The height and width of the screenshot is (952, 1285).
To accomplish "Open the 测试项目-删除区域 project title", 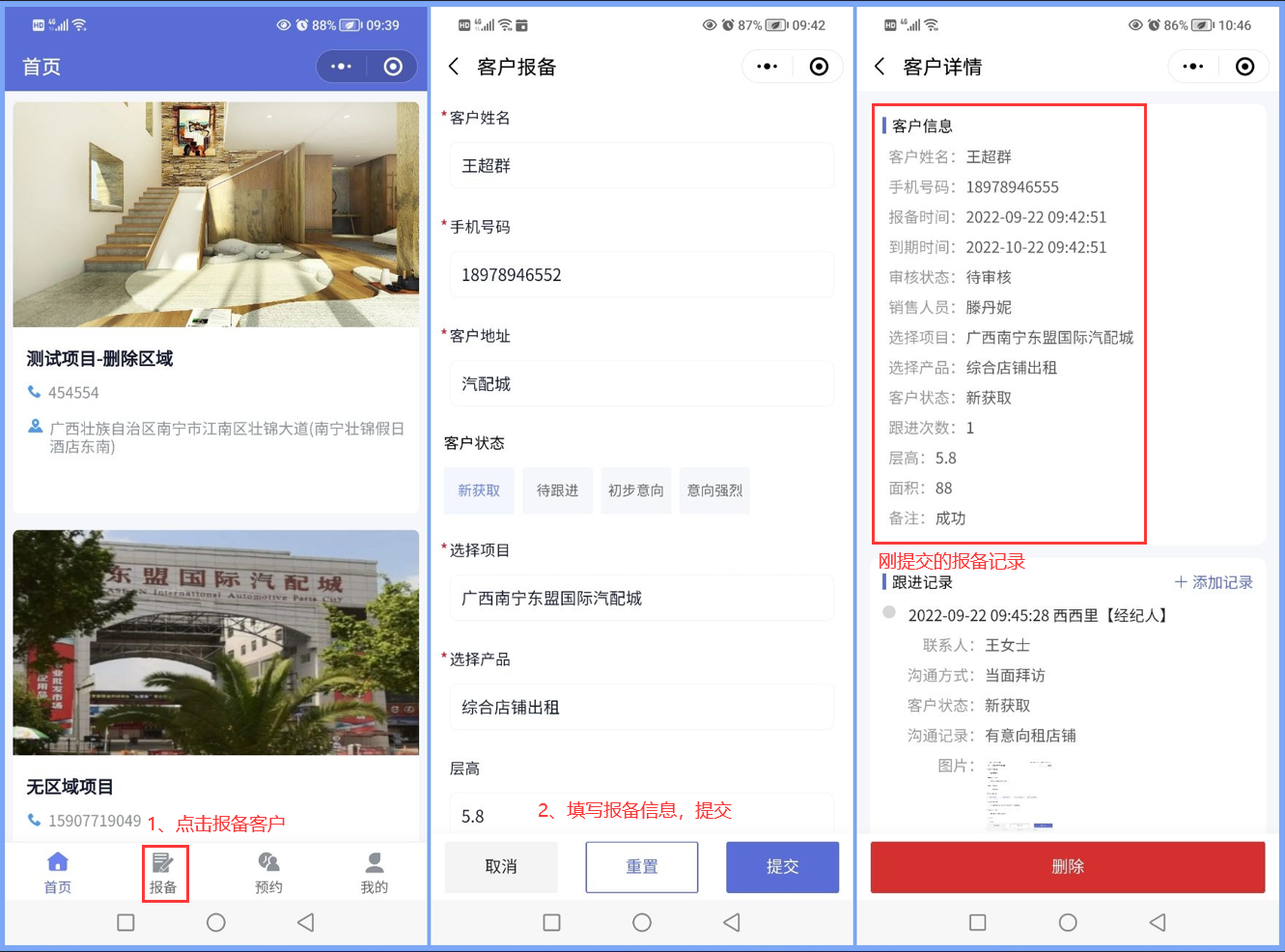I will [x=99, y=358].
